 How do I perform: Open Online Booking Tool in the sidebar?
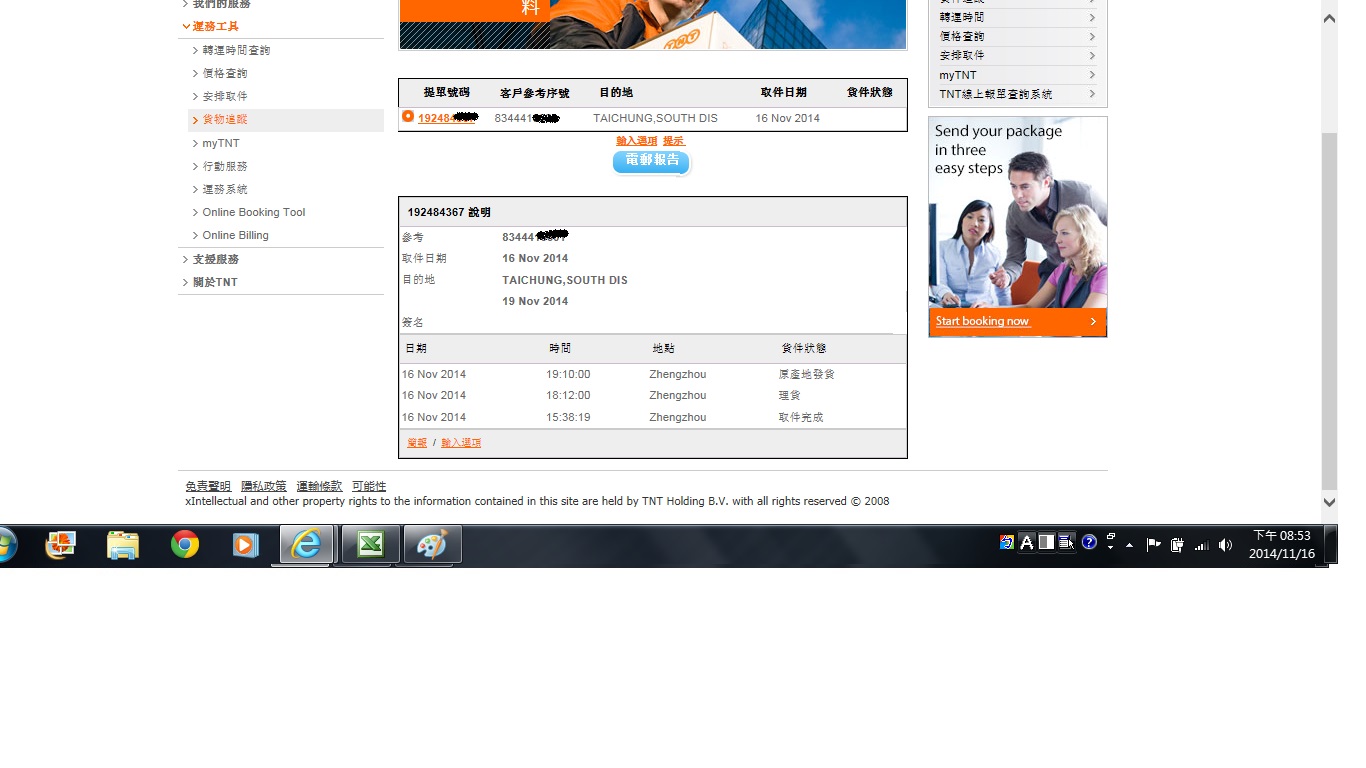pos(253,212)
